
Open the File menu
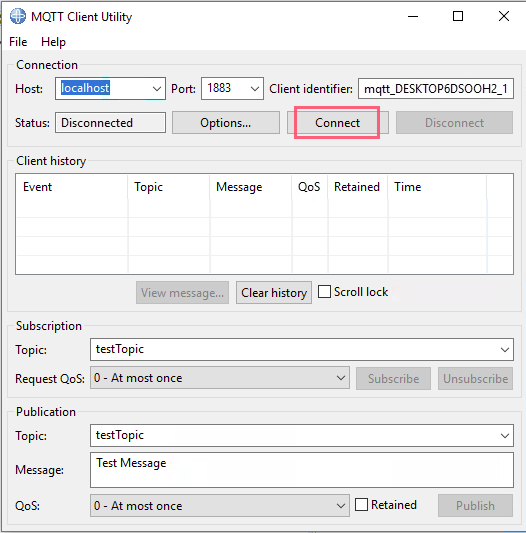click(x=18, y=42)
